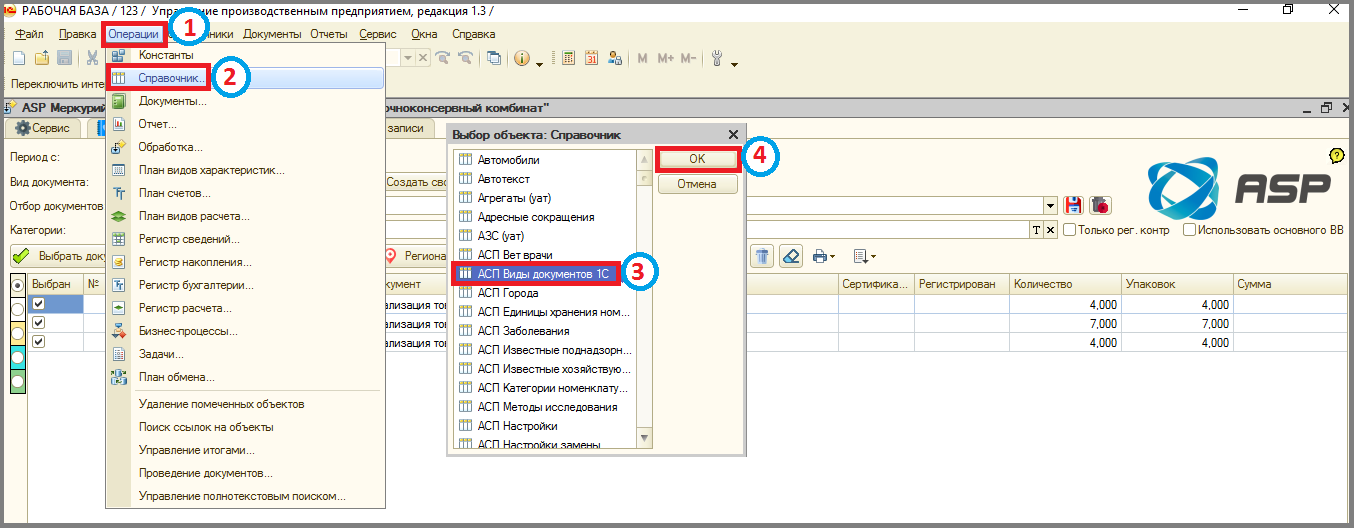Screen dimensions: 1354x528
Task: Click the windows list toolbar icon
Action: click(x=494, y=58)
